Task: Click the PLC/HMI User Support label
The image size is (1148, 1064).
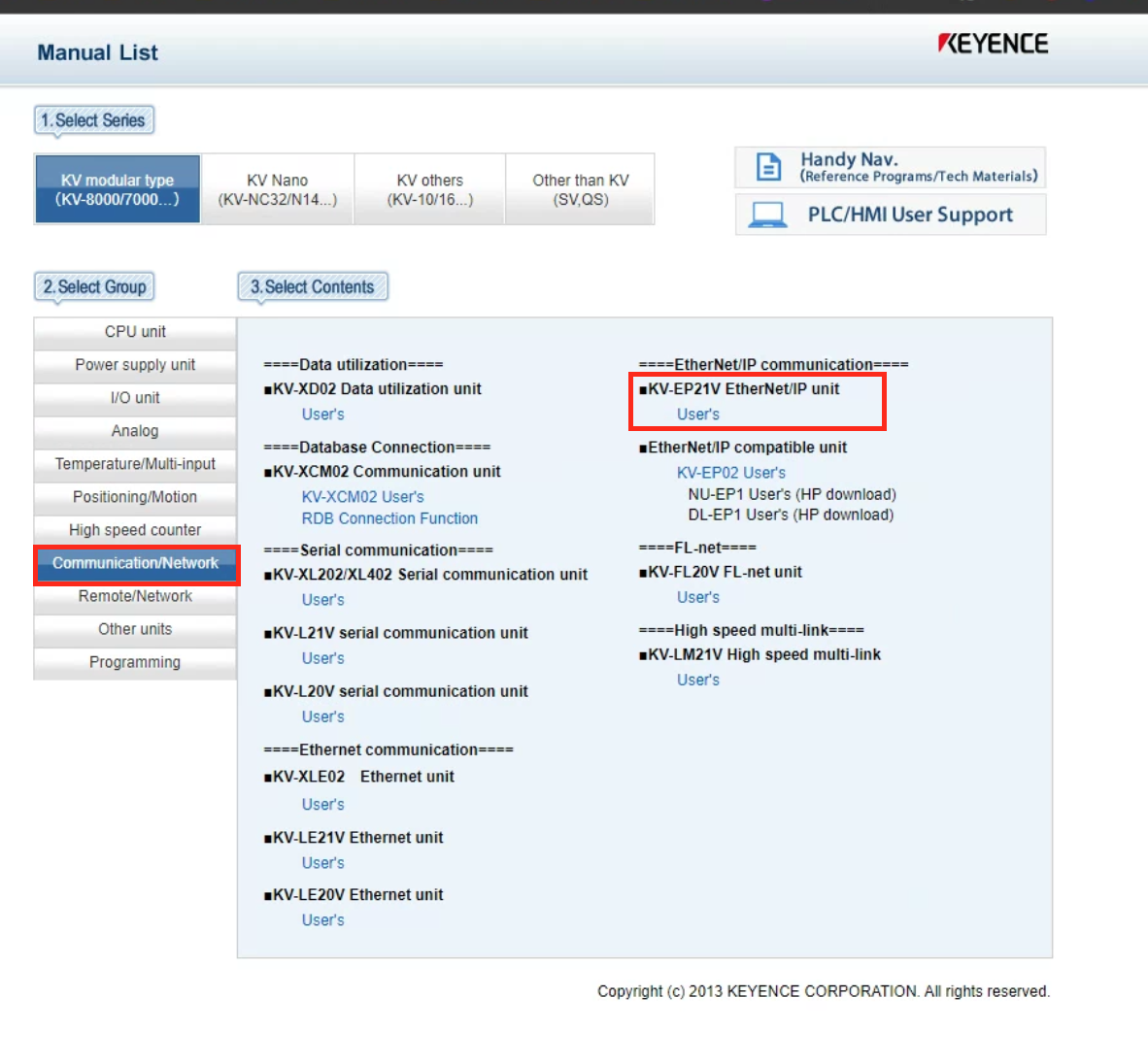Action: click(910, 215)
